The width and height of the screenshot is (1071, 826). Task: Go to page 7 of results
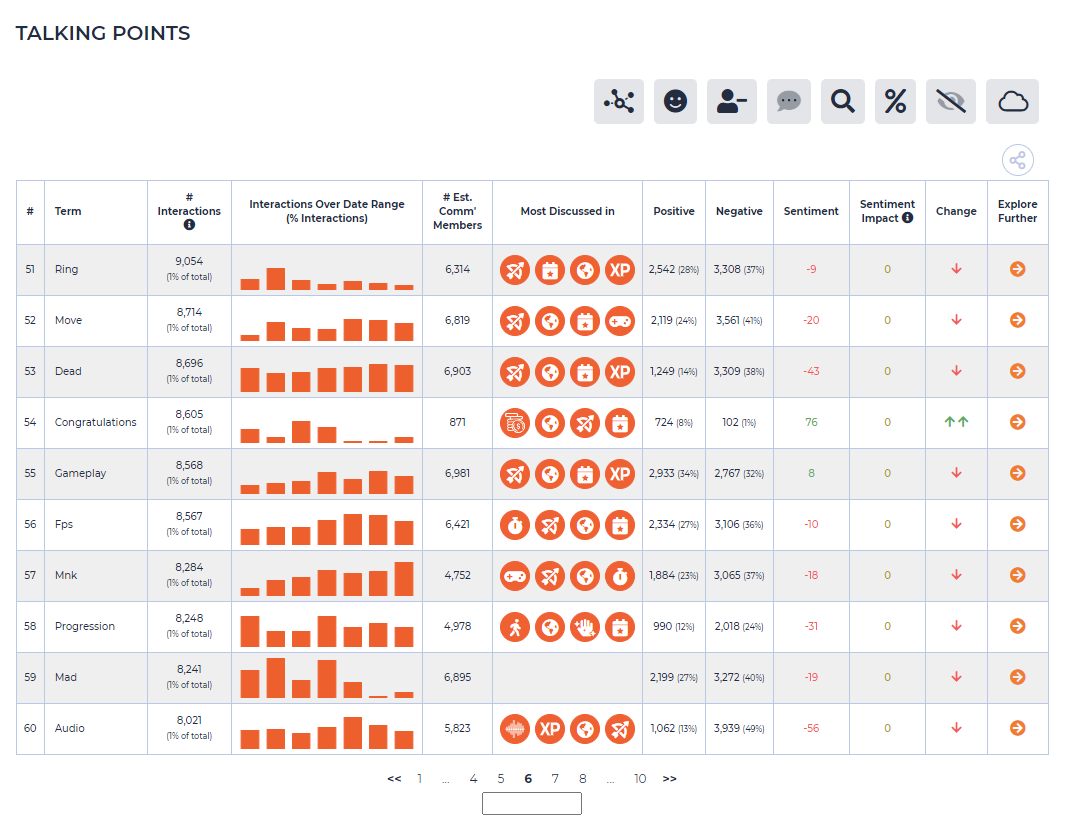click(555, 778)
